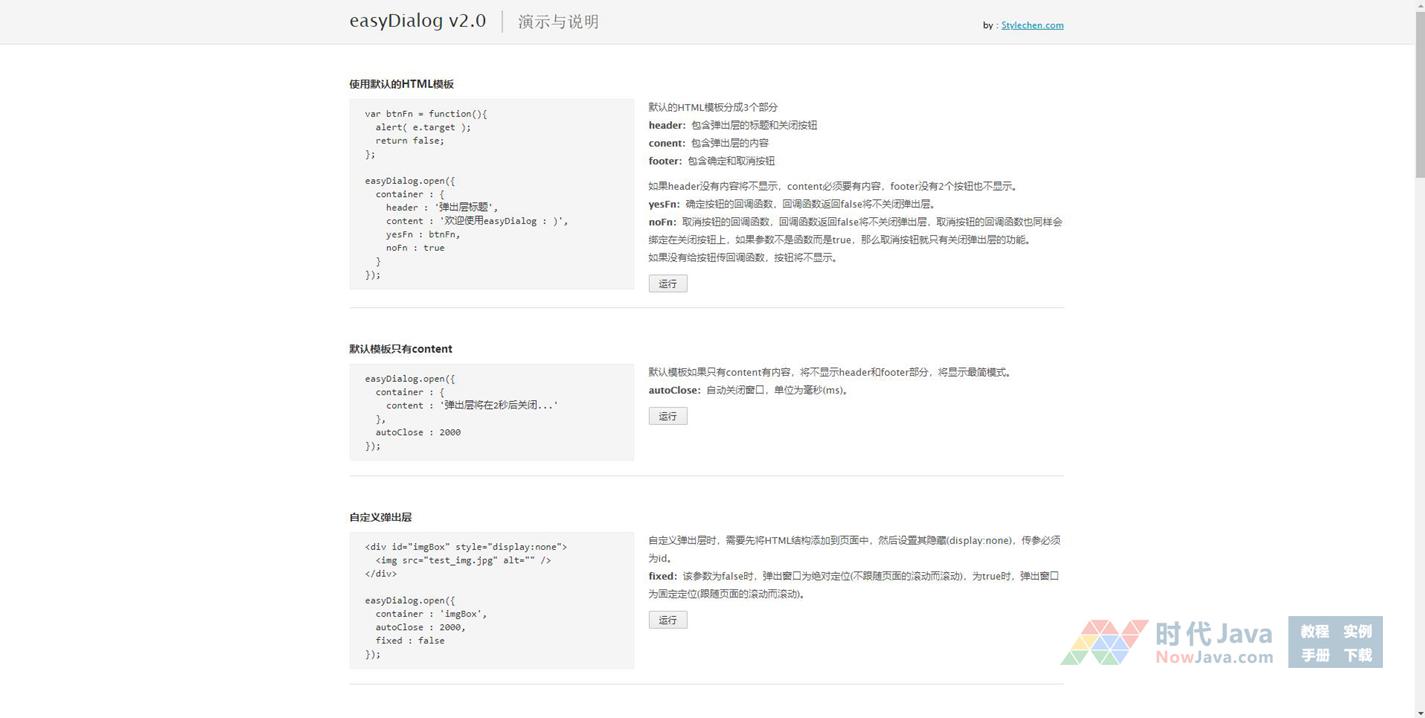The width and height of the screenshot is (1425, 718).
Task: Click the 时代Java brand text
Action: point(1213,634)
